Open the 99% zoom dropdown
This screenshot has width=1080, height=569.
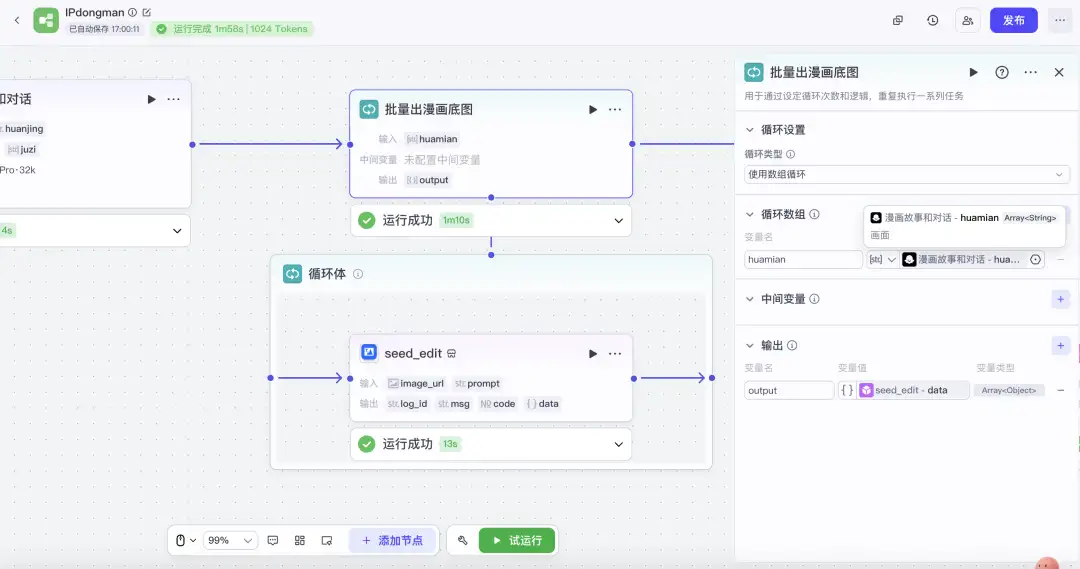pos(230,541)
